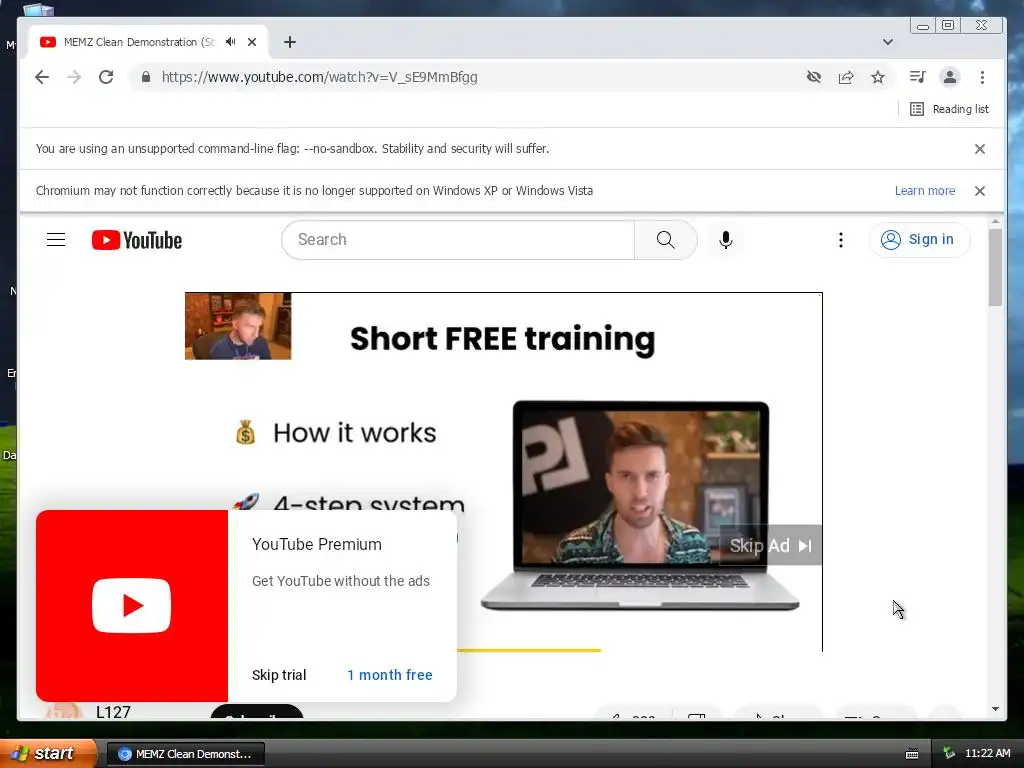This screenshot has height=768, width=1024.
Task: Open the media controls icon
Action: click(x=918, y=77)
